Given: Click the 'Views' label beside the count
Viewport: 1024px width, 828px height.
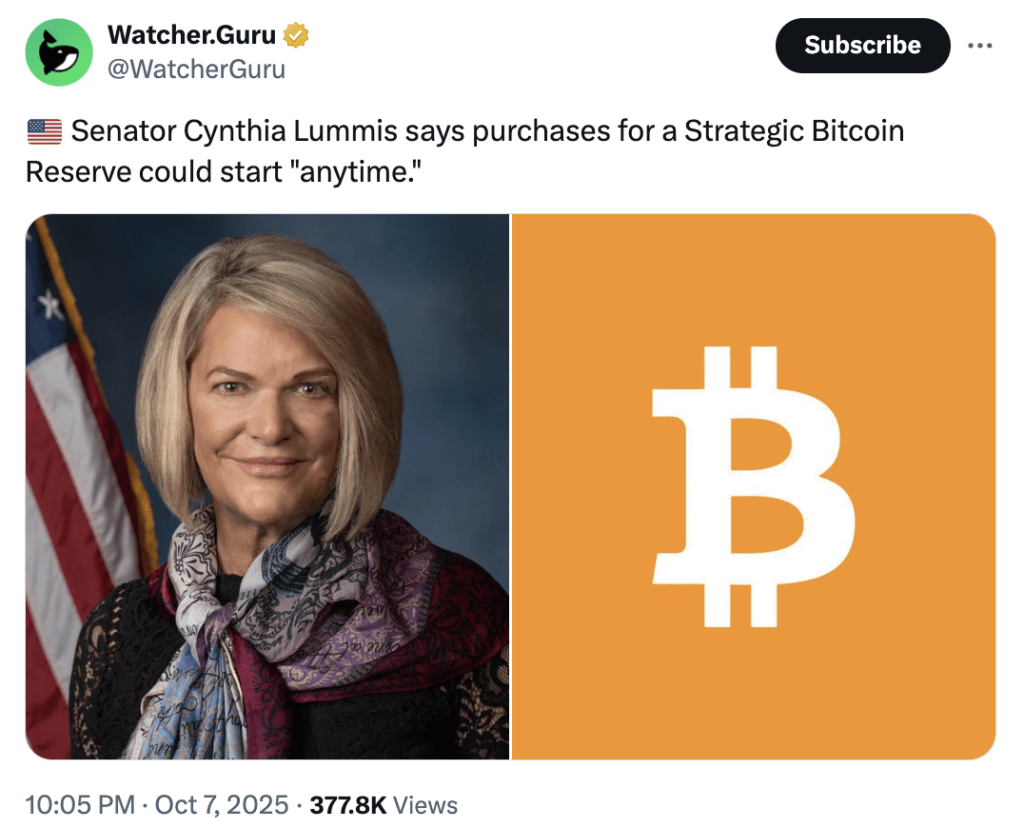Looking at the screenshot, I should (x=425, y=805).
